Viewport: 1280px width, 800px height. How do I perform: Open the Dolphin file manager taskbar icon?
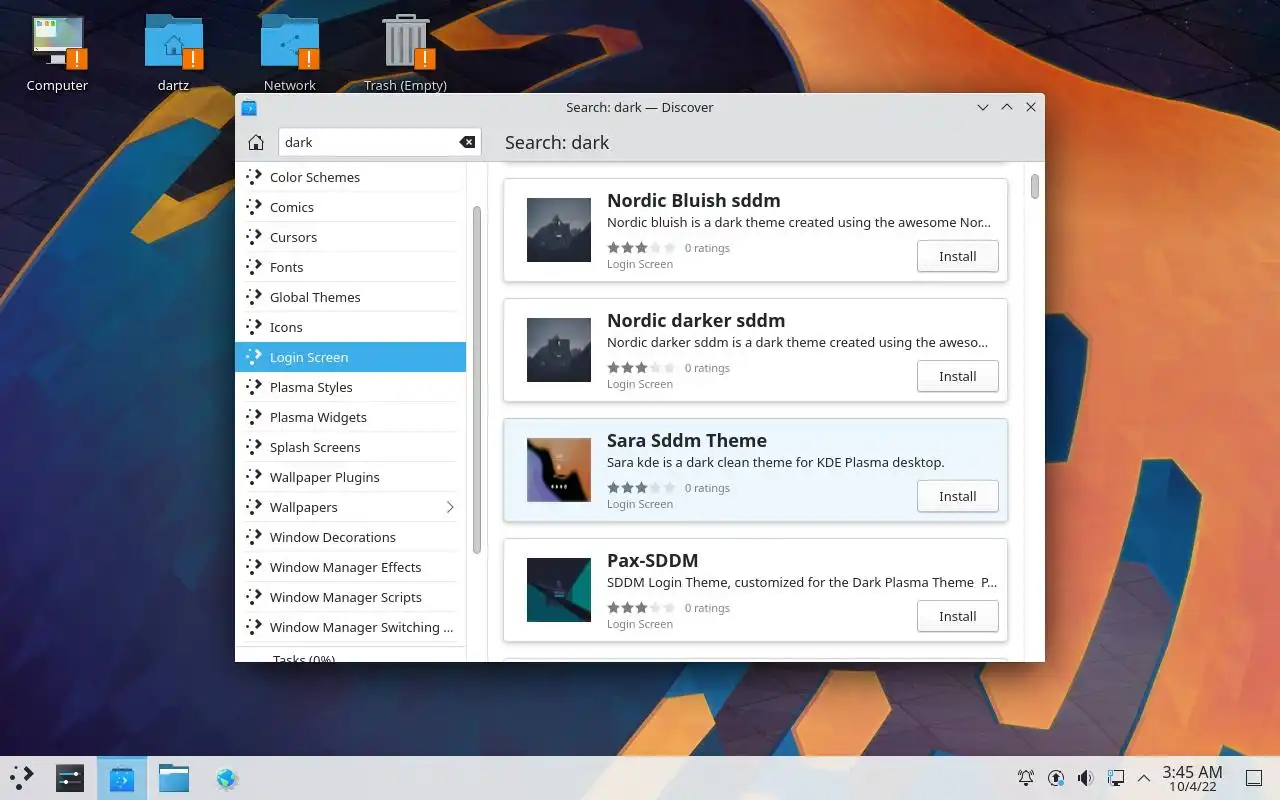point(174,778)
